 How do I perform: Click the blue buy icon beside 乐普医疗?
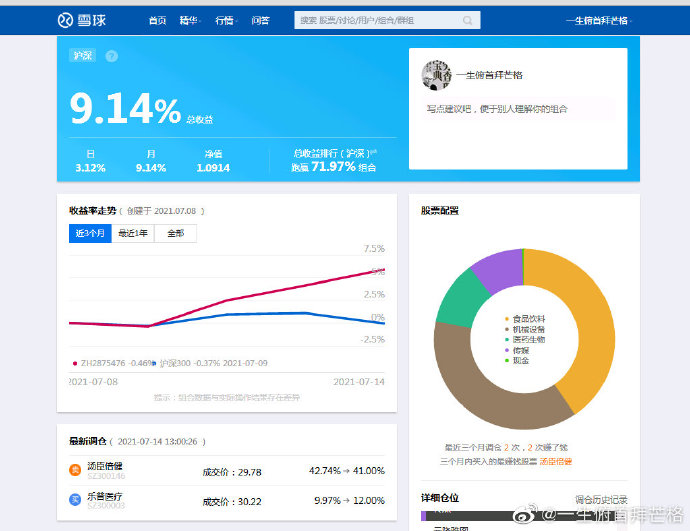[75, 500]
